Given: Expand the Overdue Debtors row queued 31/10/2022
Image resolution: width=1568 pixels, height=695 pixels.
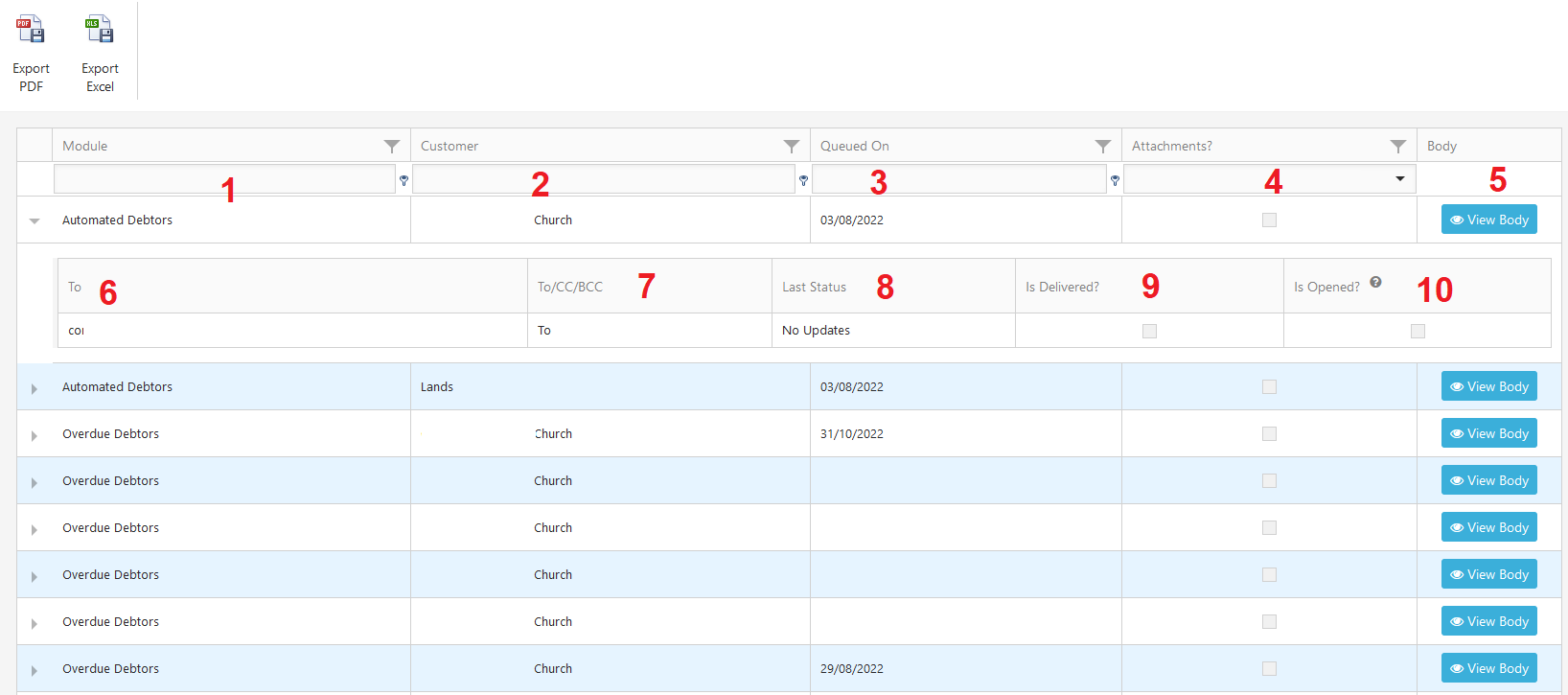Looking at the screenshot, I should (x=35, y=435).
